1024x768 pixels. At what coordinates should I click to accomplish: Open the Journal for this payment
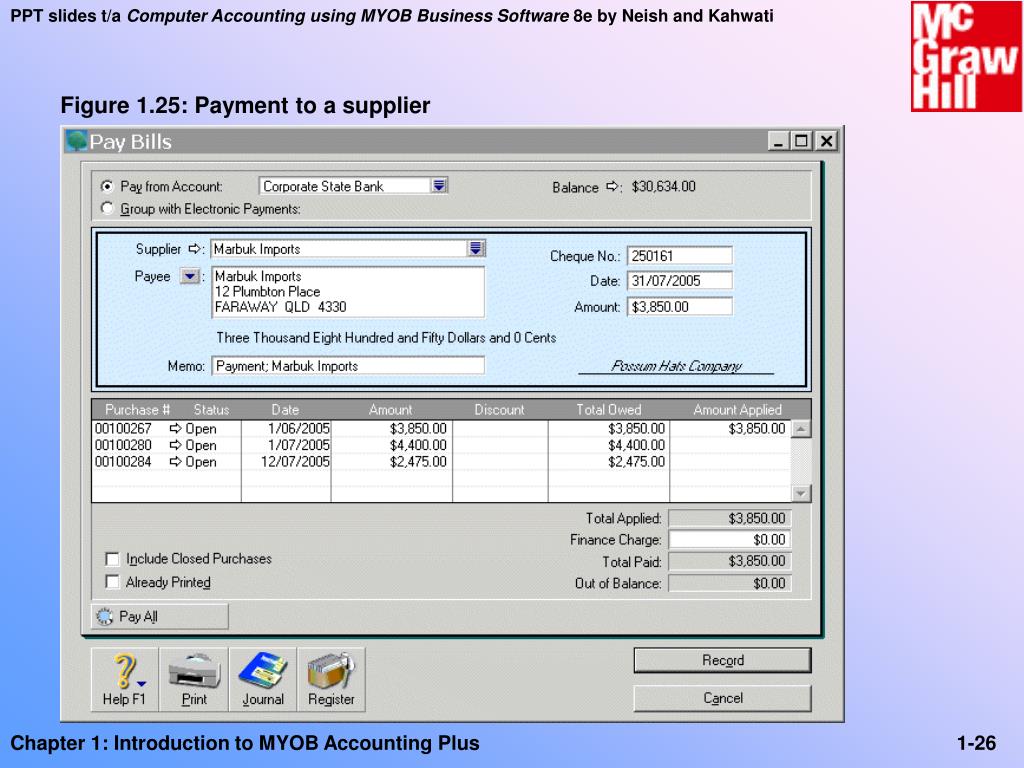[x=263, y=679]
